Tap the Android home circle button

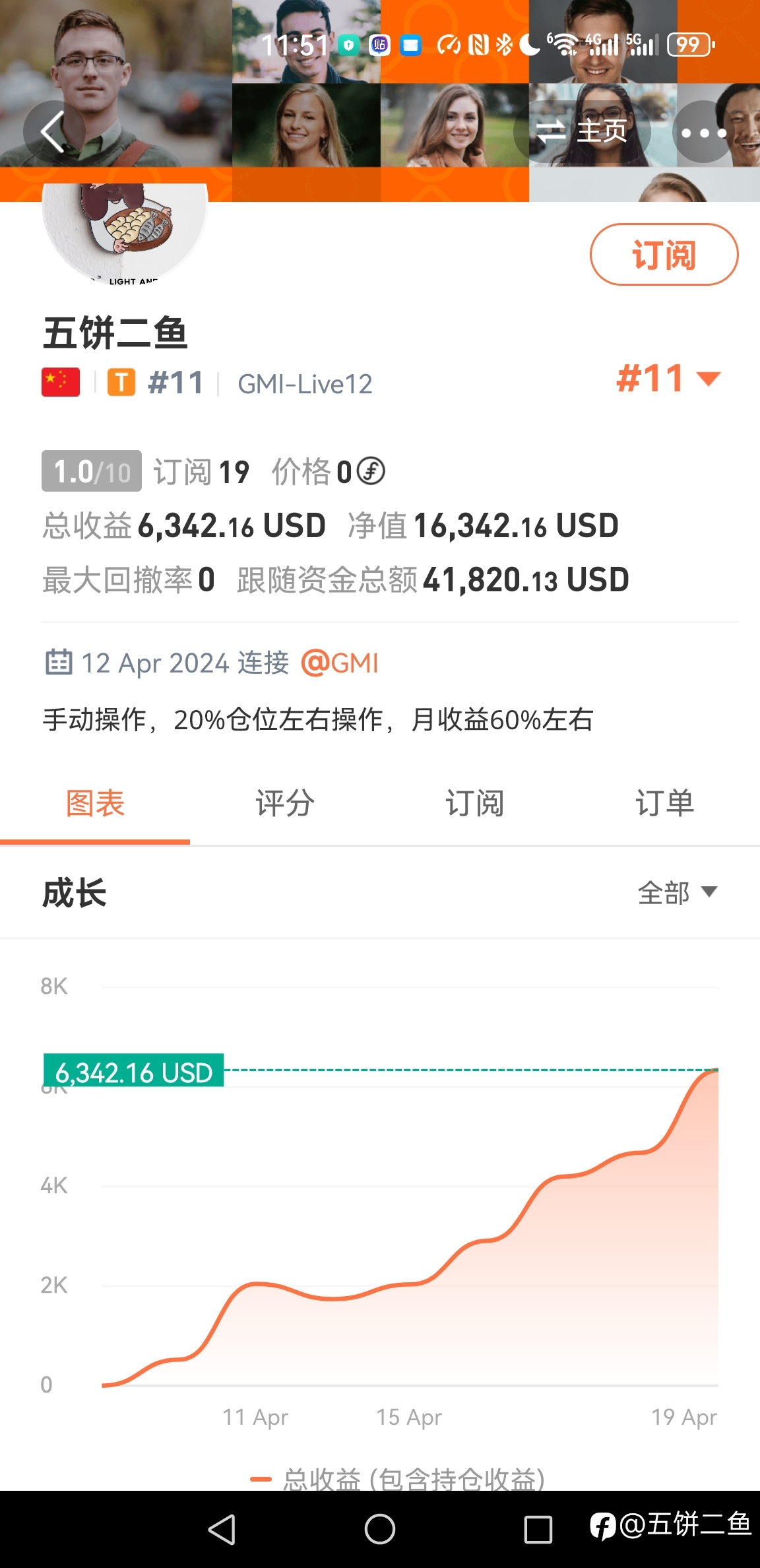pyautogui.click(x=380, y=1529)
